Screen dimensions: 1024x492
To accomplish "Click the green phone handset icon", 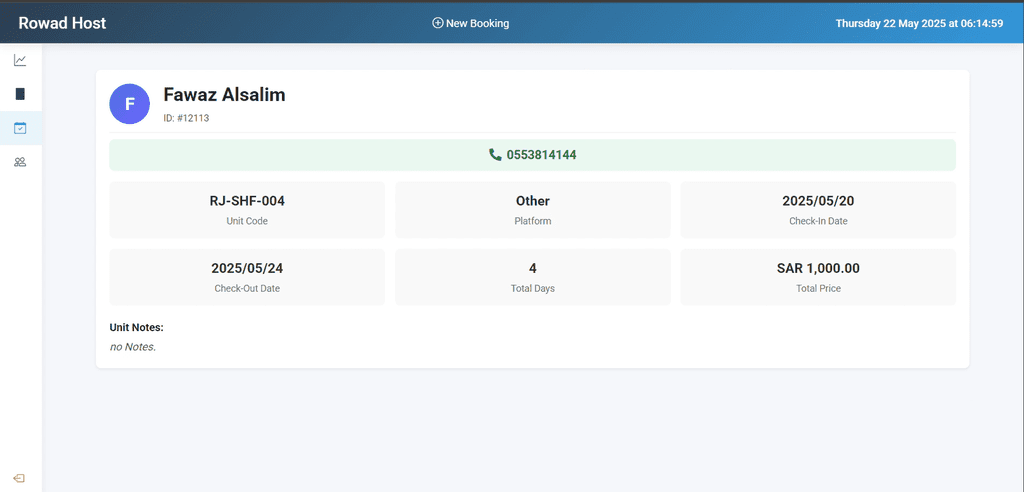I will (495, 155).
